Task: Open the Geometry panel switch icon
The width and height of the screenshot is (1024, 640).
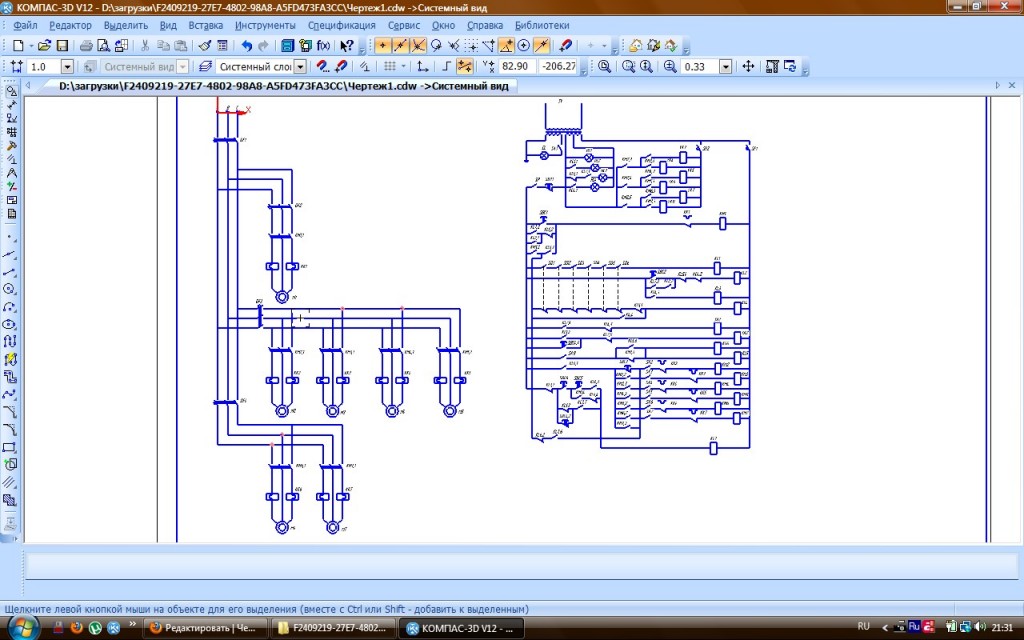Action: click(x=11, y=91)
